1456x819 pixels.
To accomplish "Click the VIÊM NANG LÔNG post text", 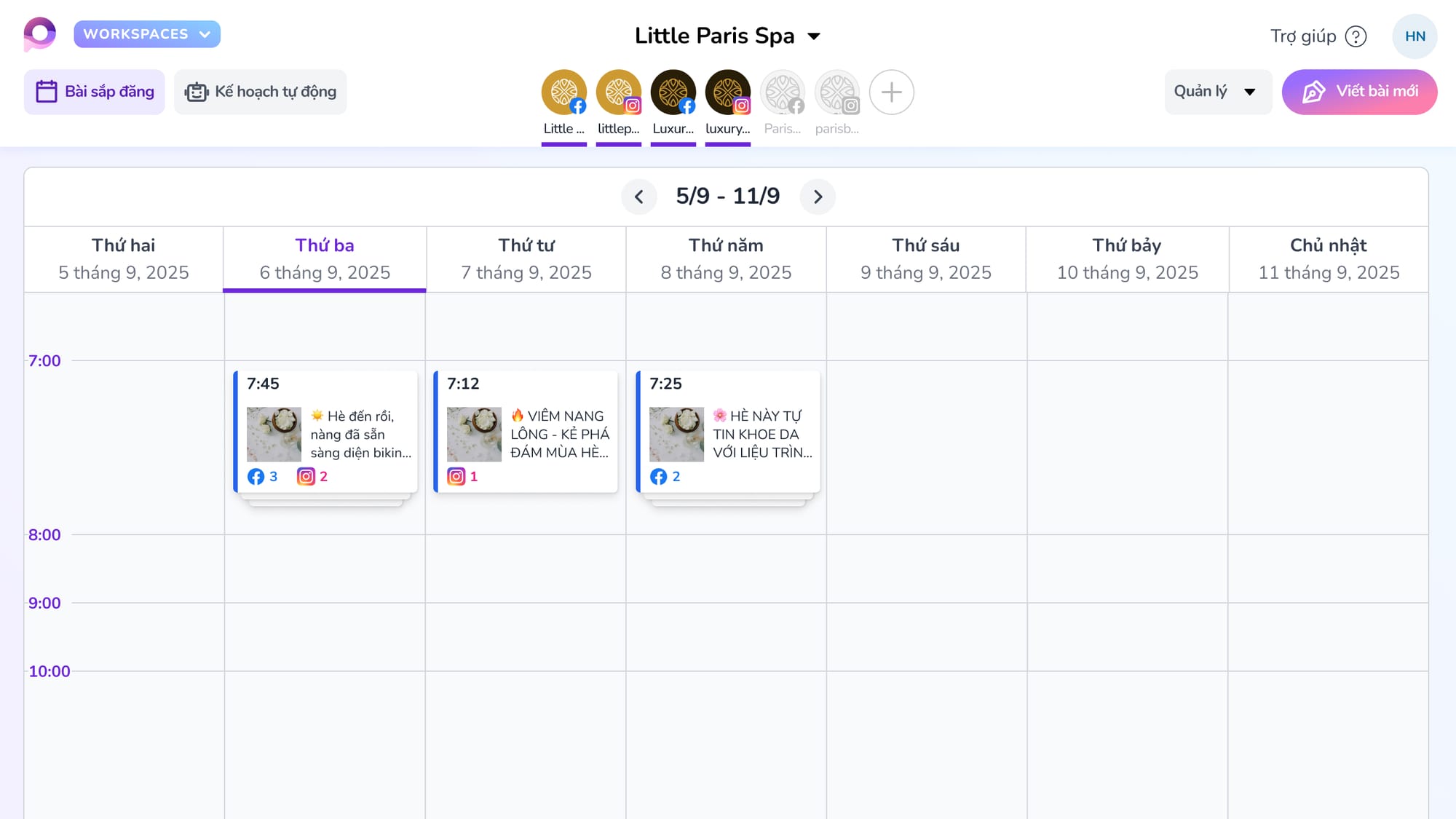I will click(560, 434).
